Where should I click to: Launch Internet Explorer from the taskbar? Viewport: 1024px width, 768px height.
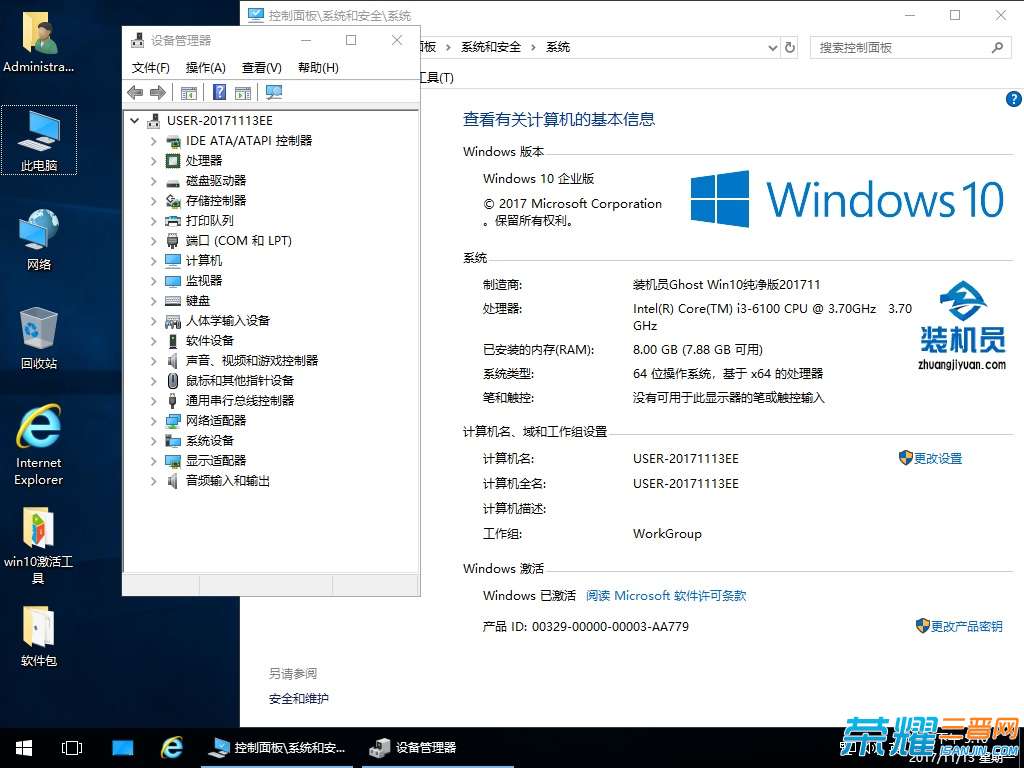pos(172,748)
